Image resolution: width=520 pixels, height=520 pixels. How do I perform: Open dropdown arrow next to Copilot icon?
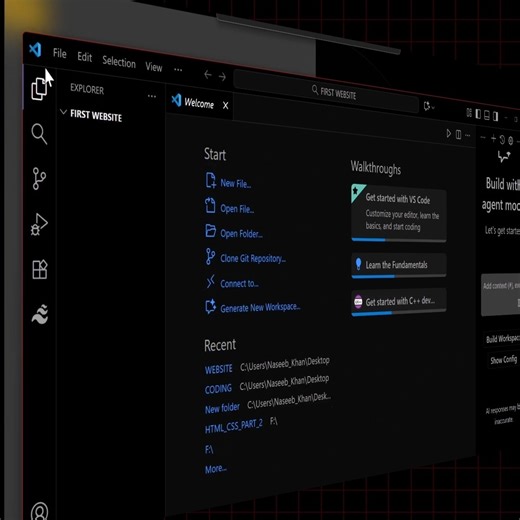coord(433,108)
